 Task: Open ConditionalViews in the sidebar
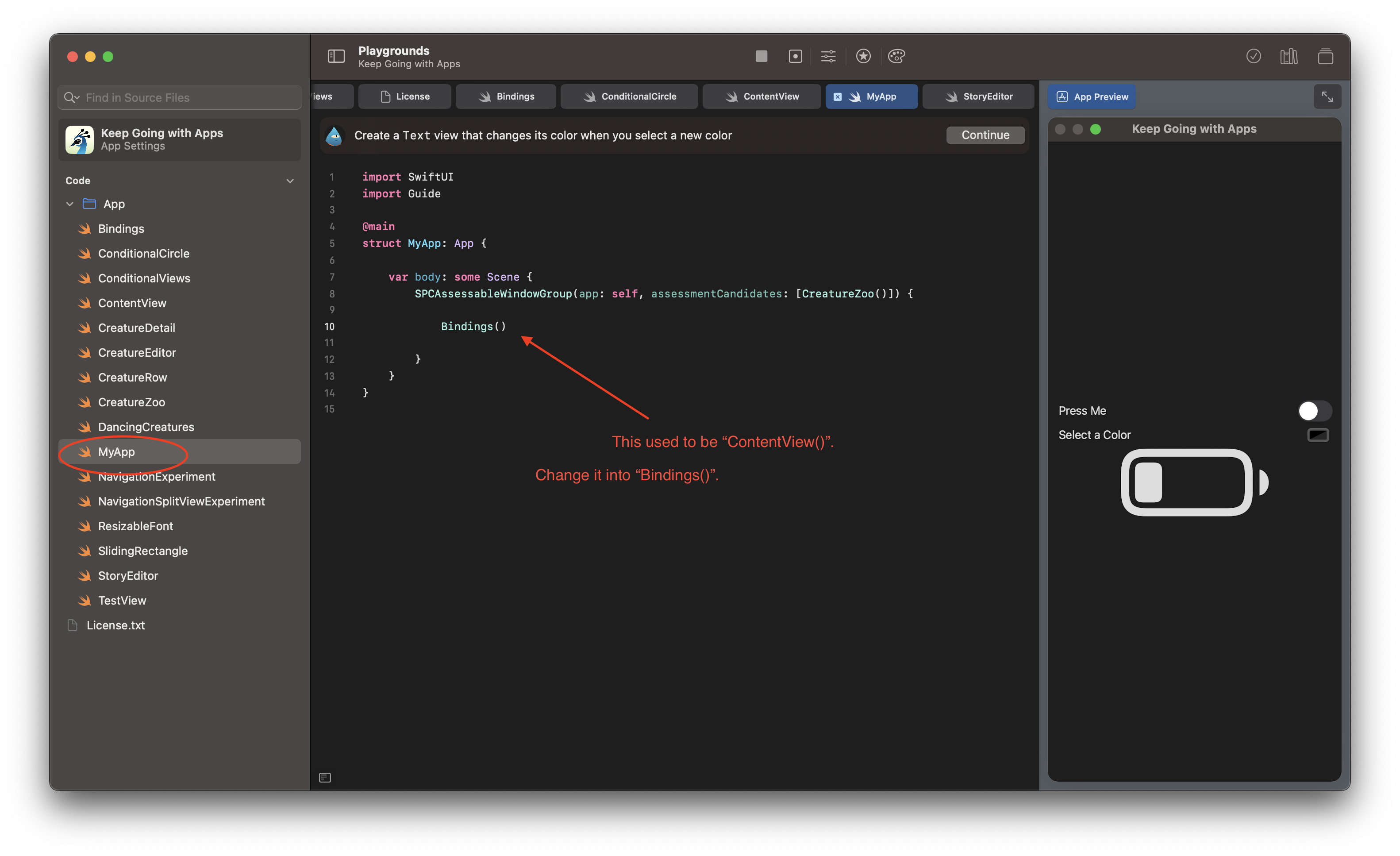pos(180,278)
